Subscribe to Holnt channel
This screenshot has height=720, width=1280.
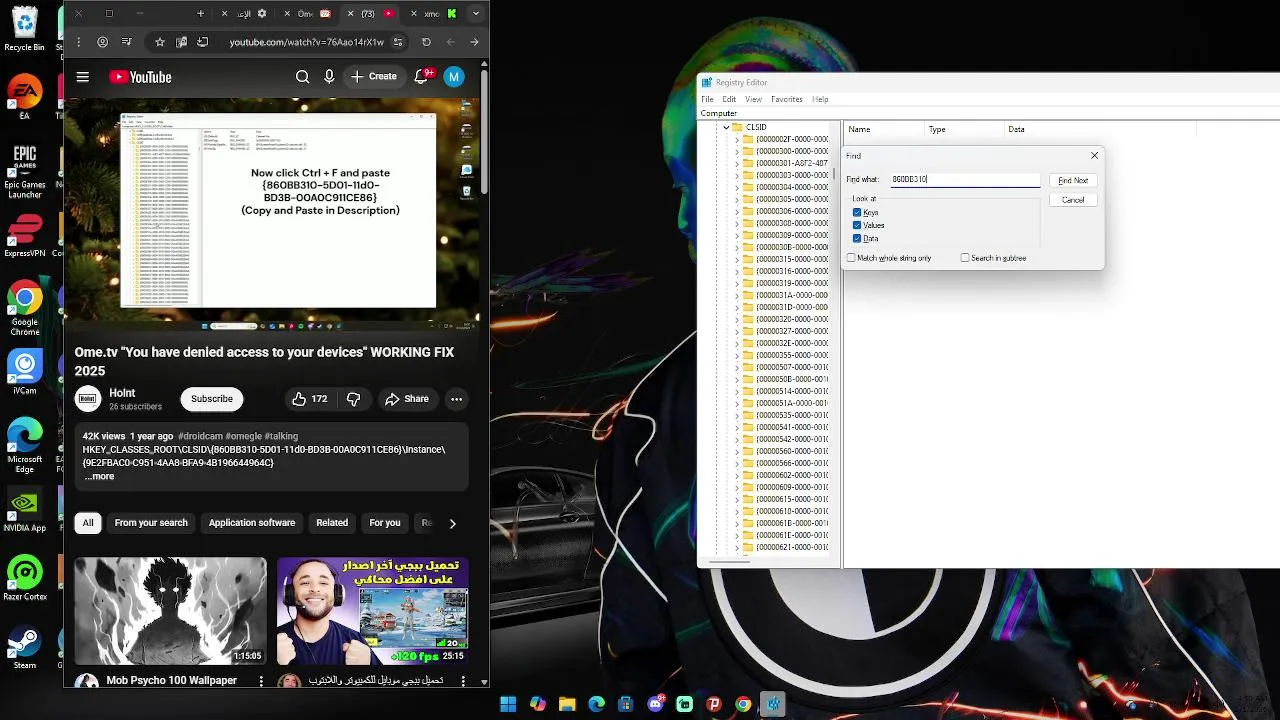pyautogui.click(x=212, y=399)
